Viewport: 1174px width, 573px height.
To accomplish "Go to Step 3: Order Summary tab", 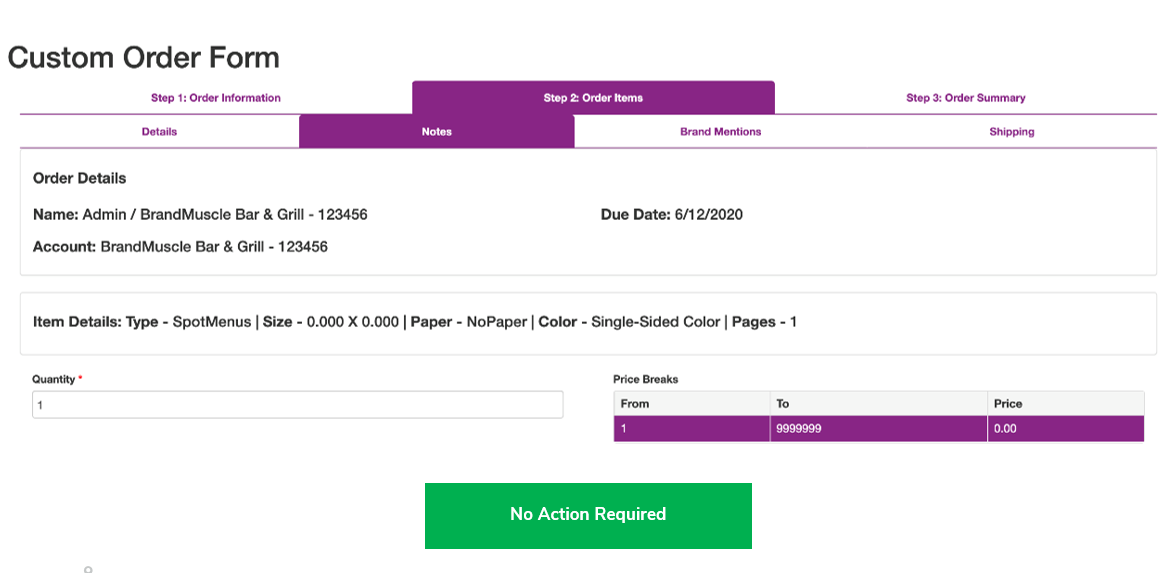I will (966, 97).
